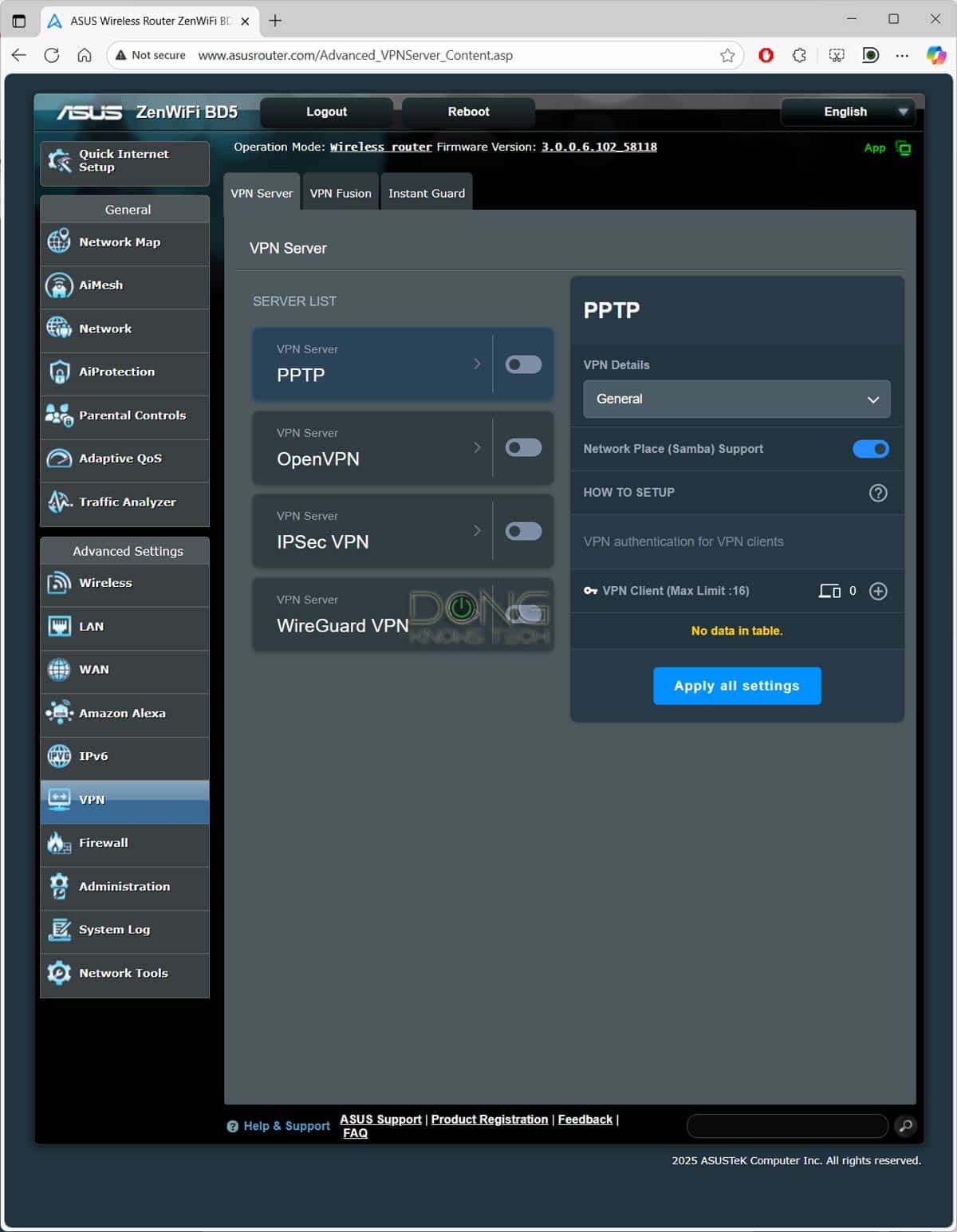Viewport: 957px width, 1232px height.
Task: Click the Firewall flame icon
Action: click(59, 843)
